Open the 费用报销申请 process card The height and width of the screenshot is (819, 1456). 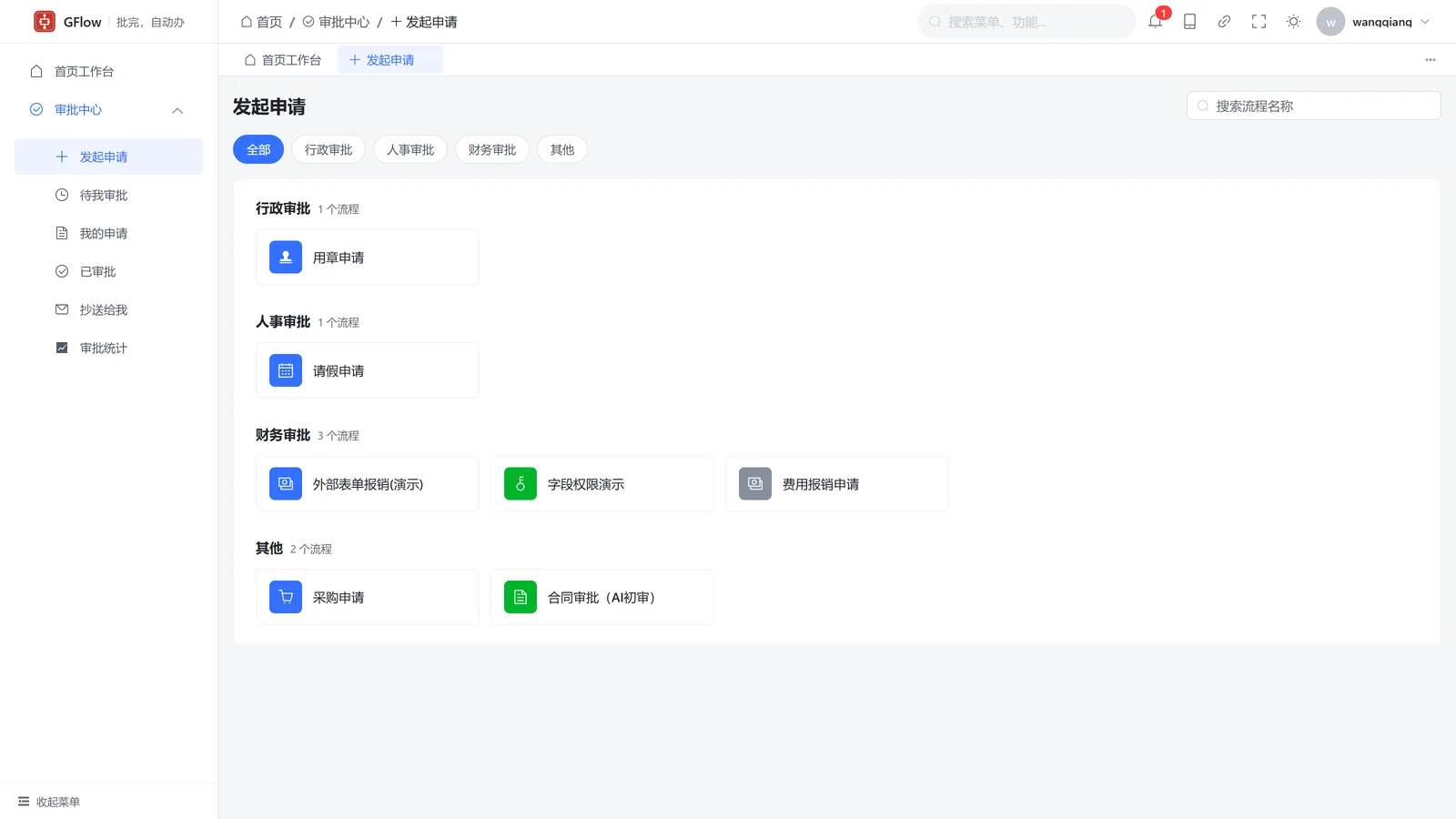point(837,484)
